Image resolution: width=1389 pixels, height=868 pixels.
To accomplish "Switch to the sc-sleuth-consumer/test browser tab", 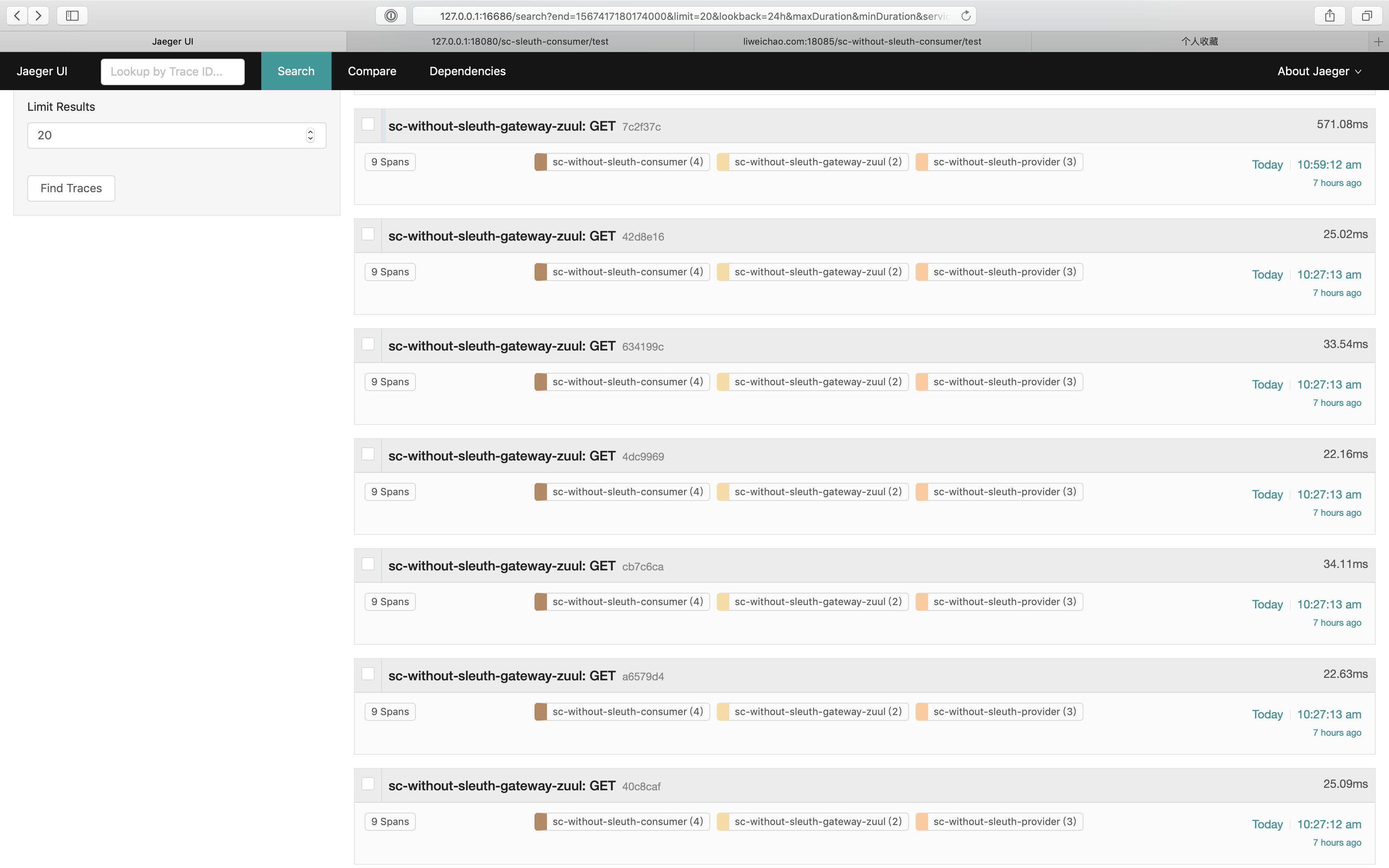I will click(x=520, y=41).
